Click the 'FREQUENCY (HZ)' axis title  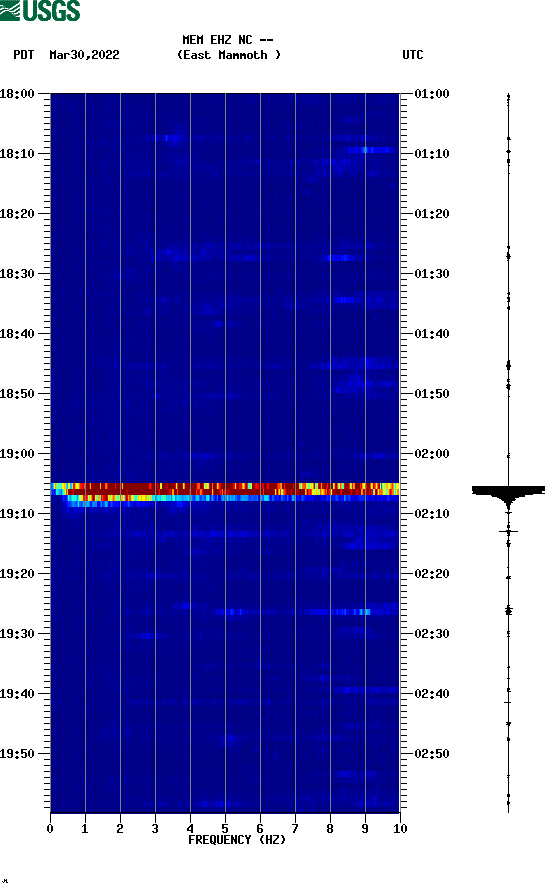[x=237, y=840]
